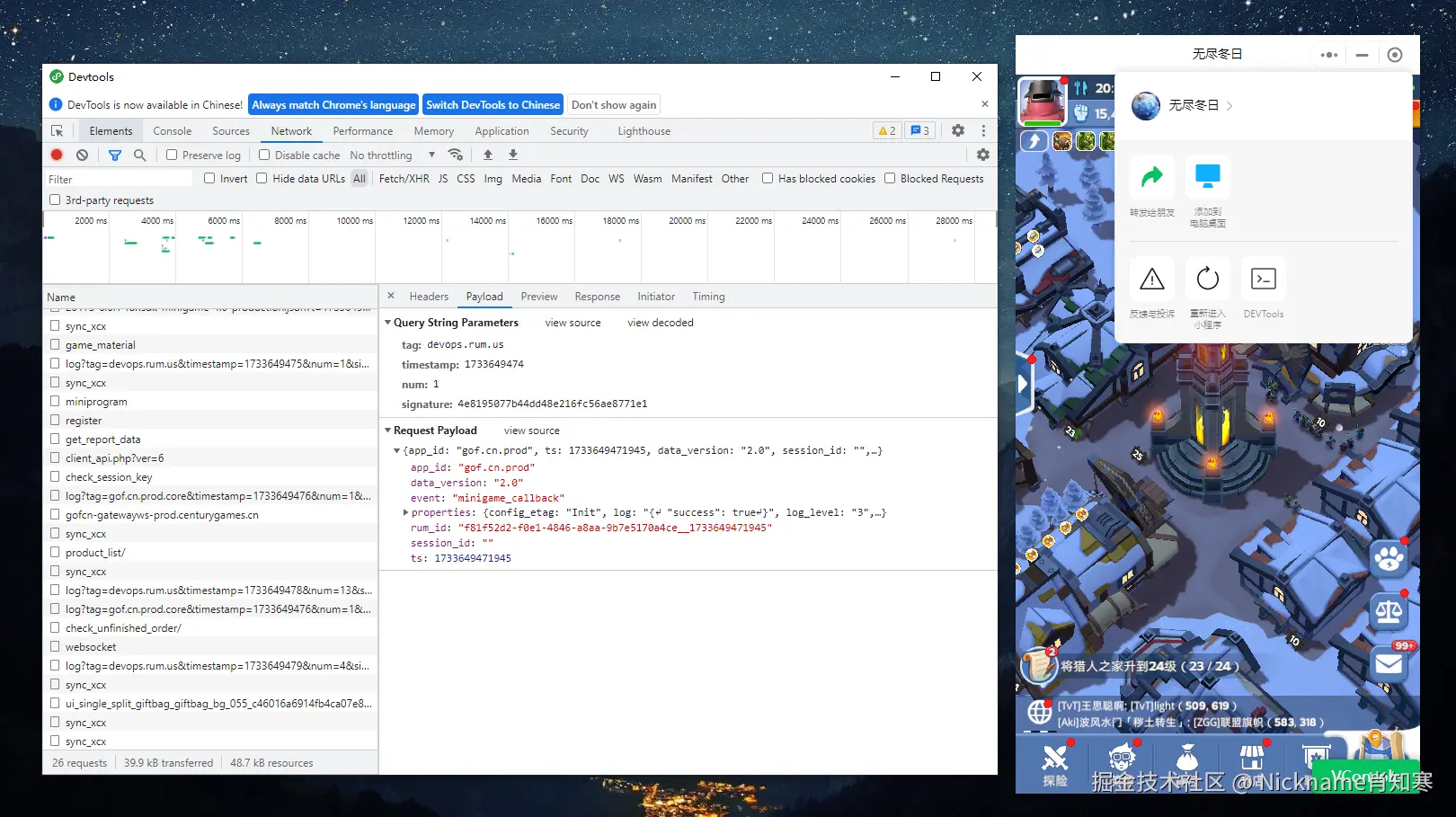Click the mini program target close icon
This screenshot has height=817, width=1456.
point(1395,55)
